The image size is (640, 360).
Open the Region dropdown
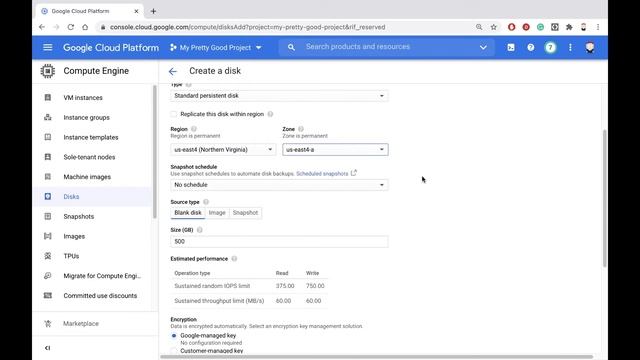(223, 149)
